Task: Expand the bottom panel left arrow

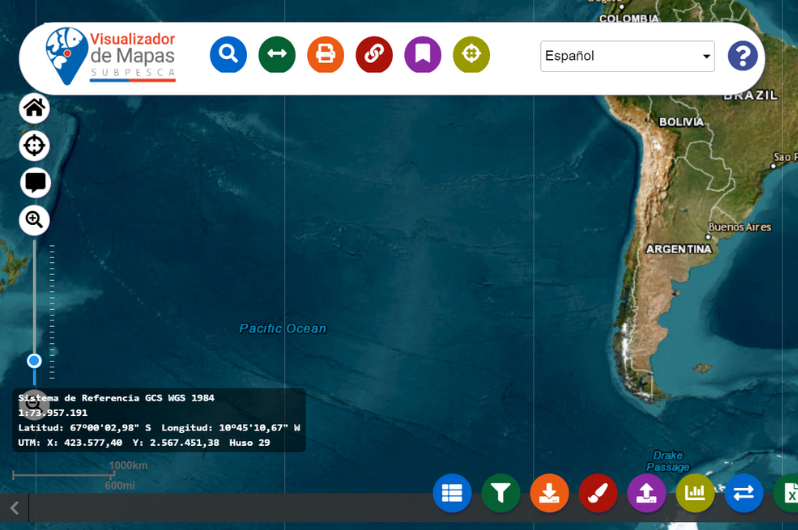Action: click(14, 508)
